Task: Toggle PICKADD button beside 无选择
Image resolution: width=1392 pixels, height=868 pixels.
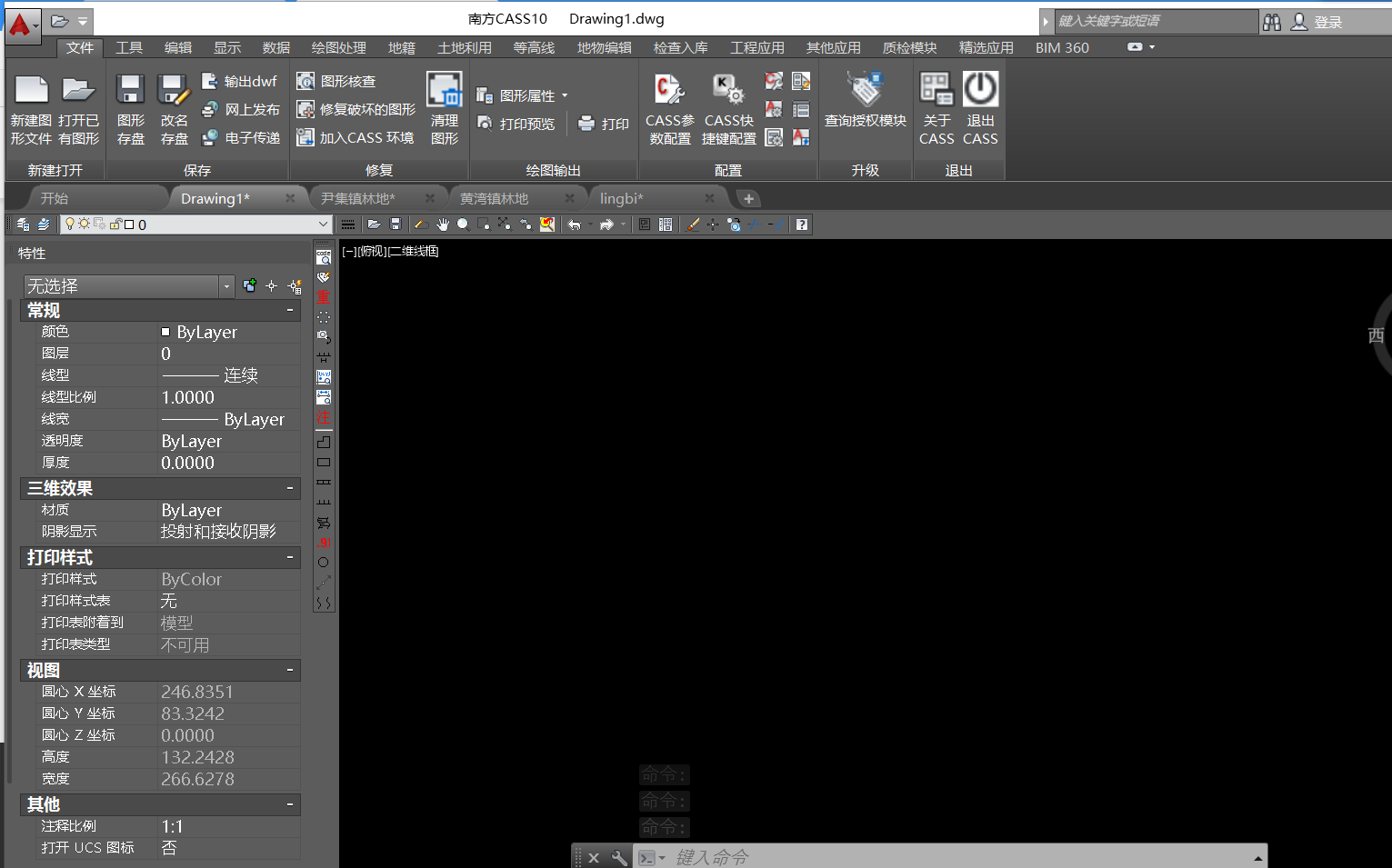Action: 250,286
